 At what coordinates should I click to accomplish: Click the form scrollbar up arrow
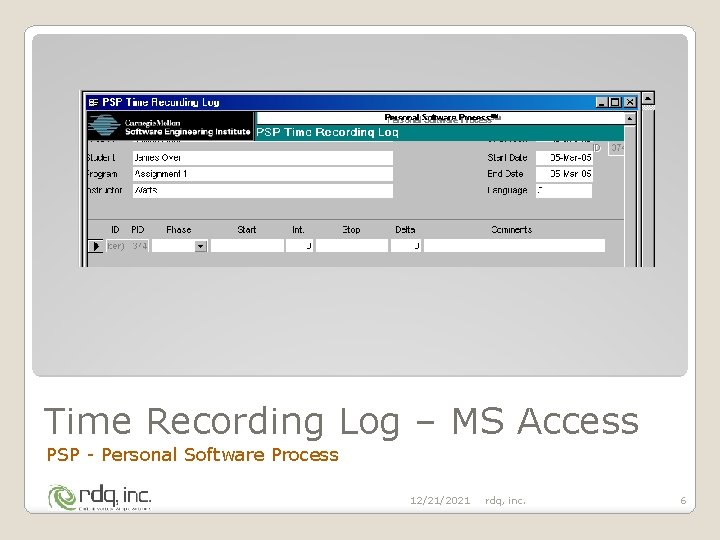[x=630, y=118]
